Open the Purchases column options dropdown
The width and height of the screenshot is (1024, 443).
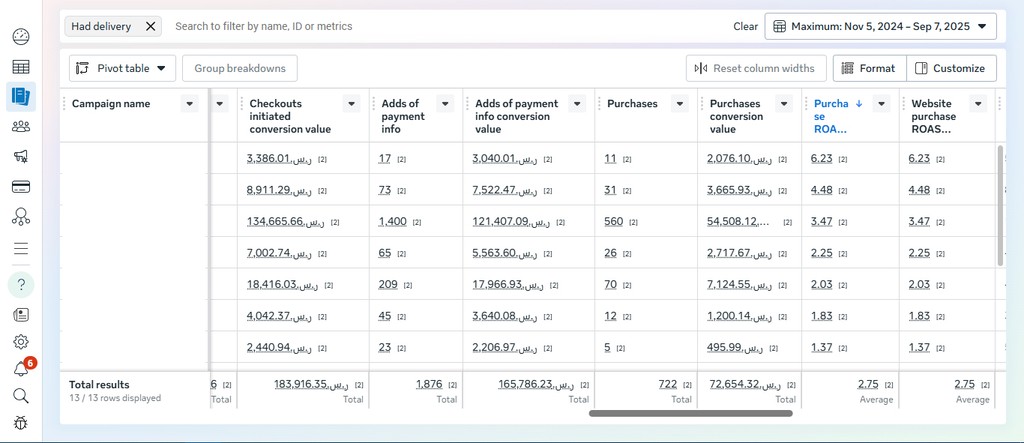[679, 104]
